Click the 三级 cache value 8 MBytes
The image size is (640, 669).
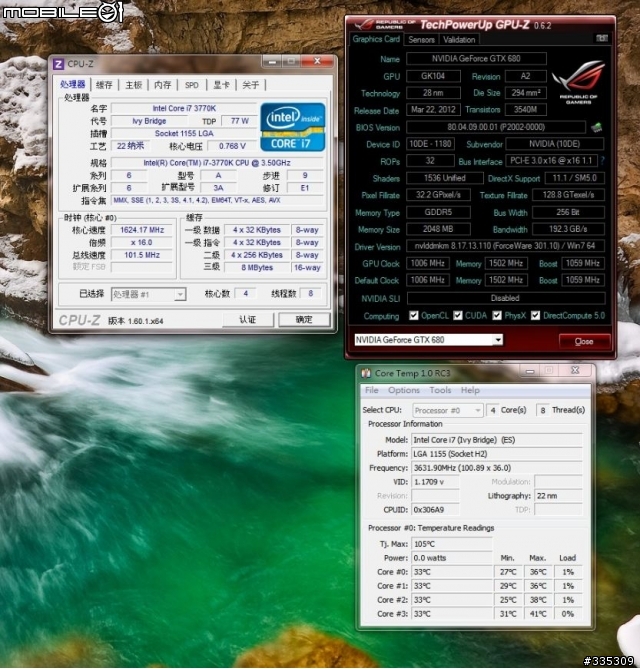[x=257, y=268]
